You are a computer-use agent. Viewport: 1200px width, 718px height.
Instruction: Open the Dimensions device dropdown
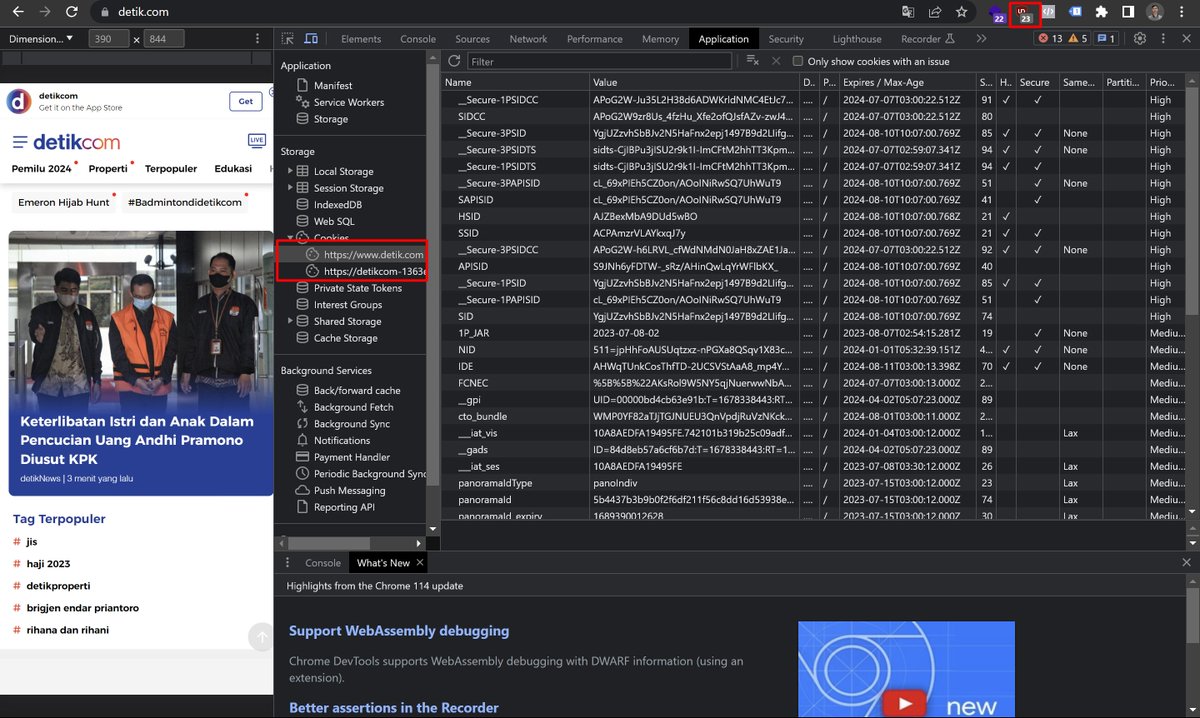coord(41,39)
